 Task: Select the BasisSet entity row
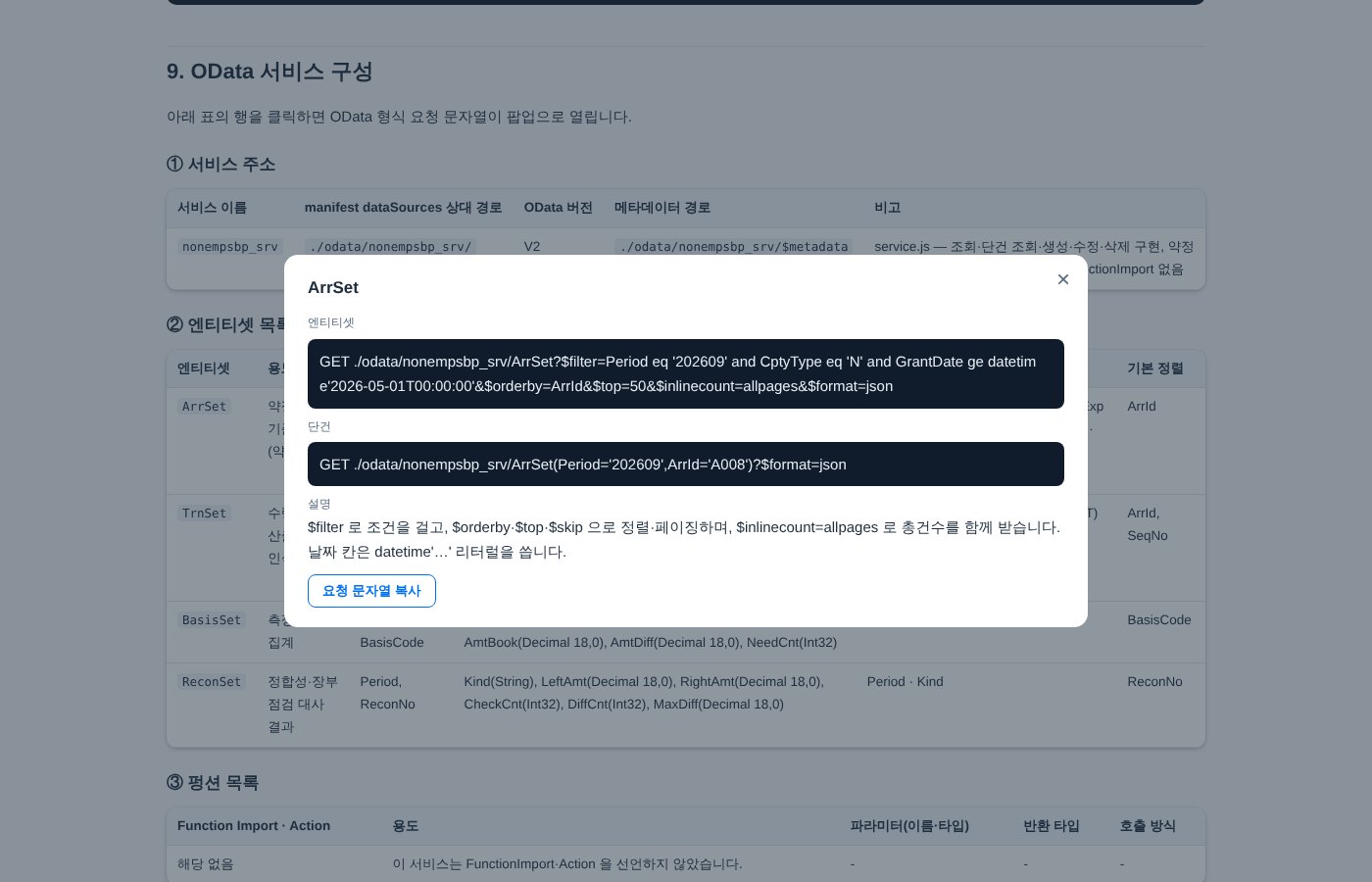(x=686, y=632)
